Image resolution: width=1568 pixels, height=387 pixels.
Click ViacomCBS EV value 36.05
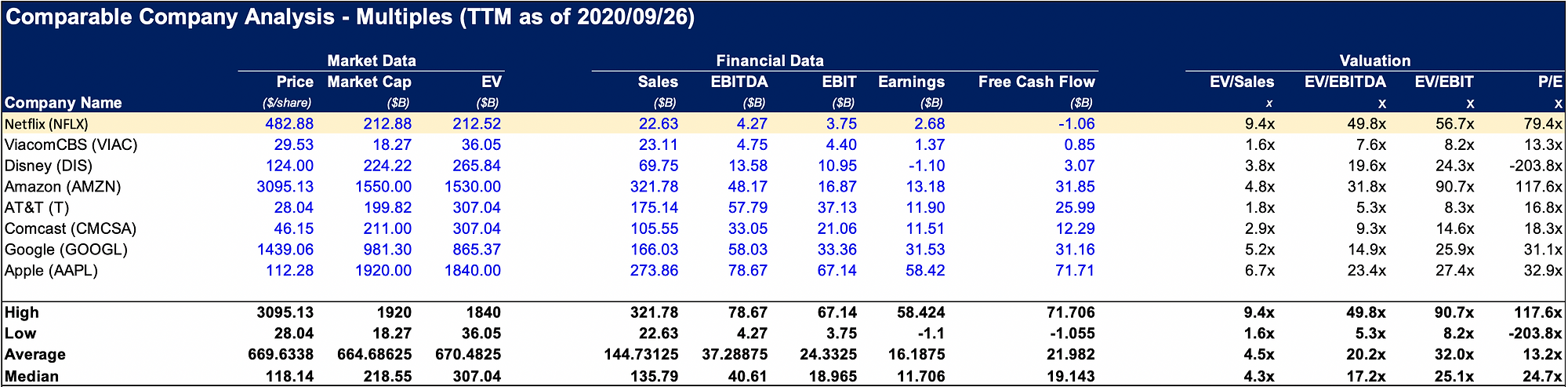point(481,144)
